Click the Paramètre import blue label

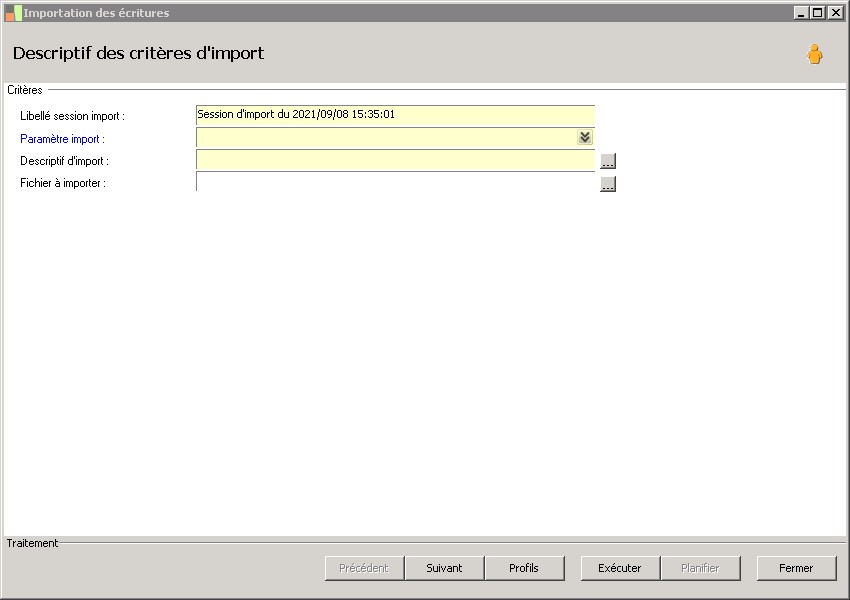[x=62, y=139]
